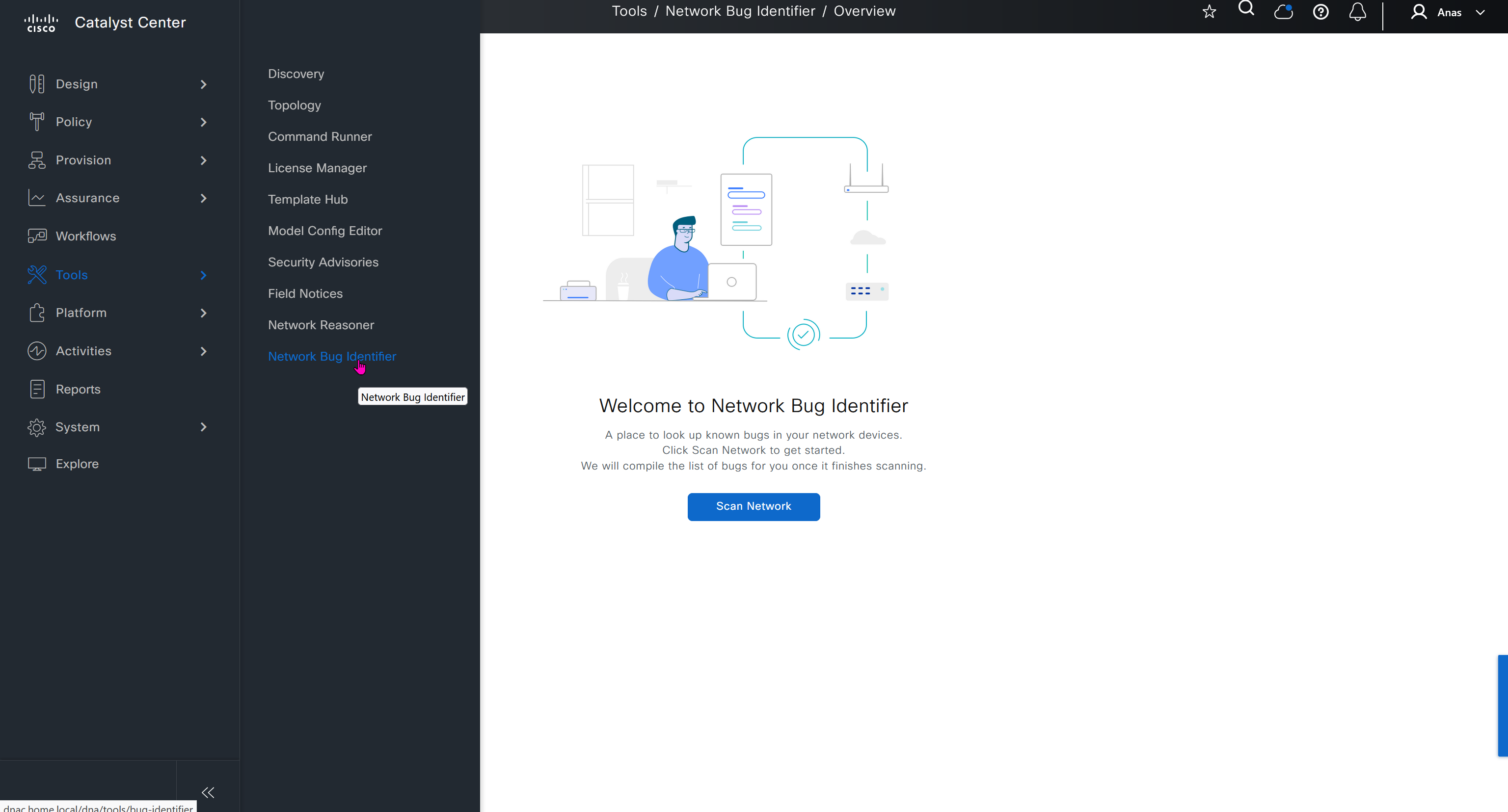Open the search magnifier icon

click(x=1246, y=9)
